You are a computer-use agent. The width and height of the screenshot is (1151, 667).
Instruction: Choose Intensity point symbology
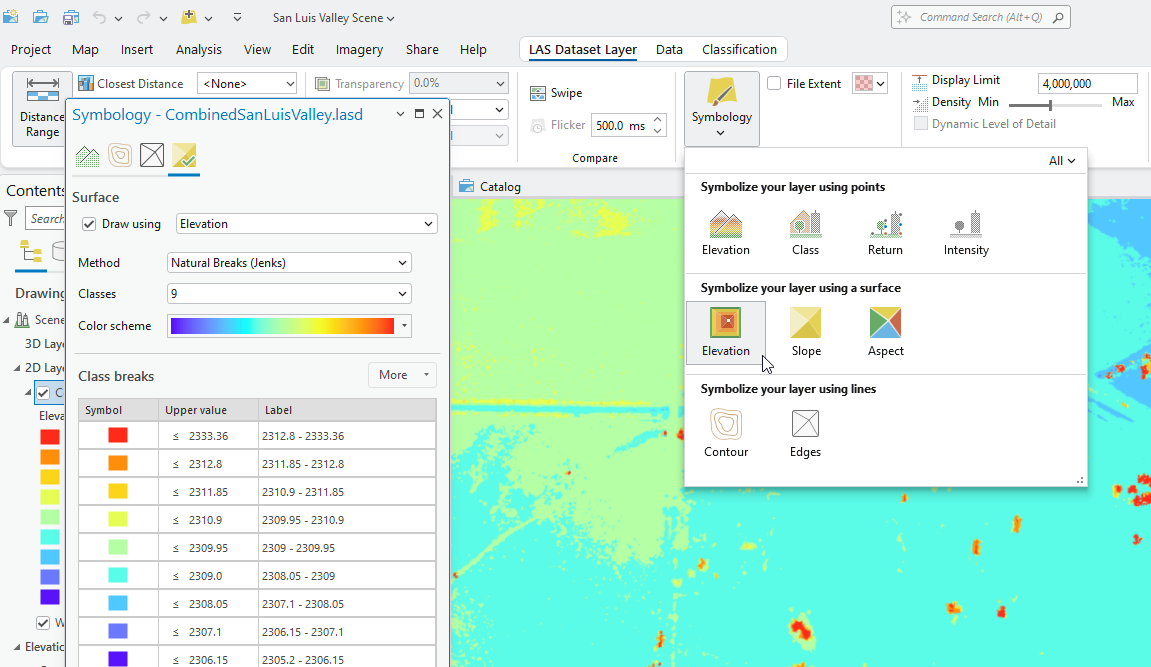pos(965,232)
